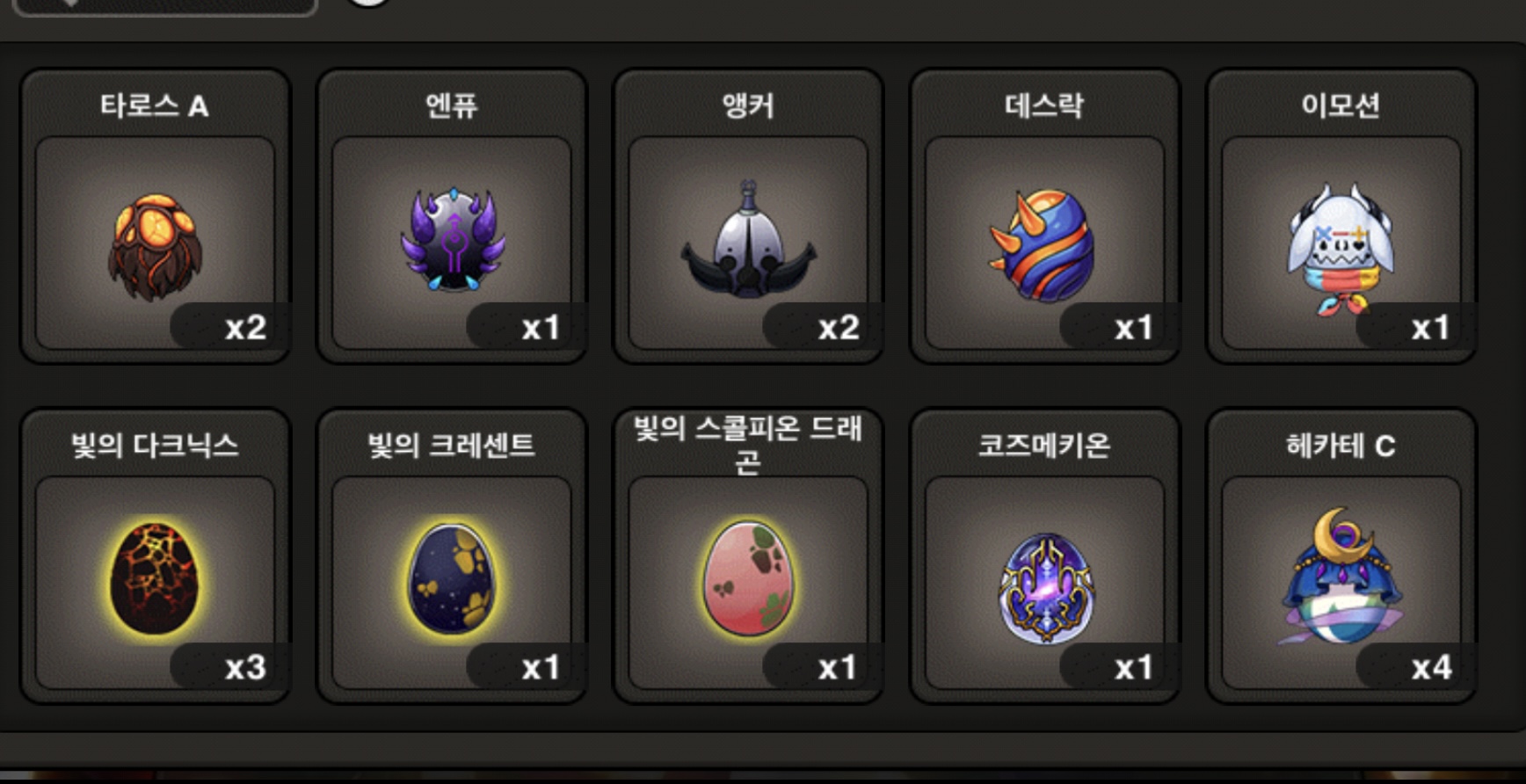1526x784 pixels.
Task: Choose the 앵커 anchor-shaped egg icon
Action: click(748, 239)
